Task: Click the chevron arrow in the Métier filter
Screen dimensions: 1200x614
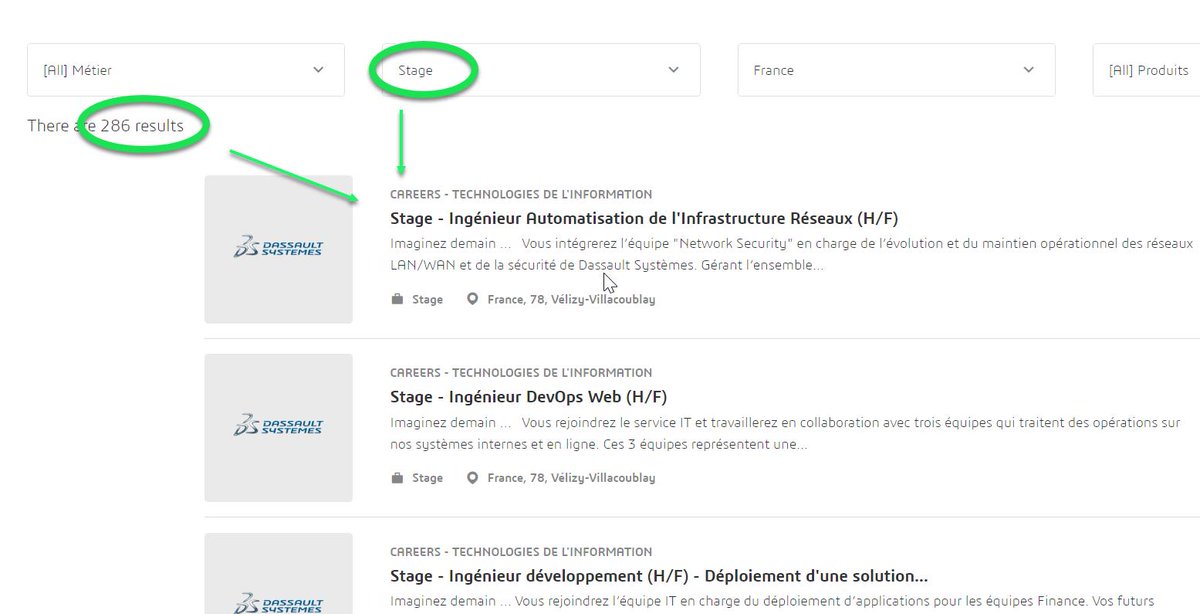Action: [x=318, y=70]
